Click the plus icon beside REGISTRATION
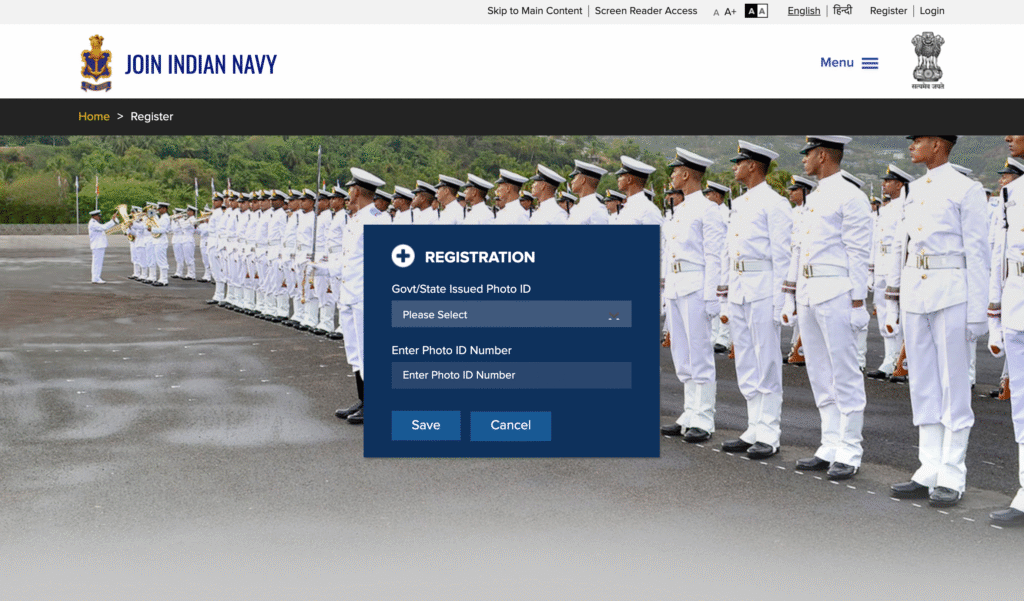 [403, 256]
